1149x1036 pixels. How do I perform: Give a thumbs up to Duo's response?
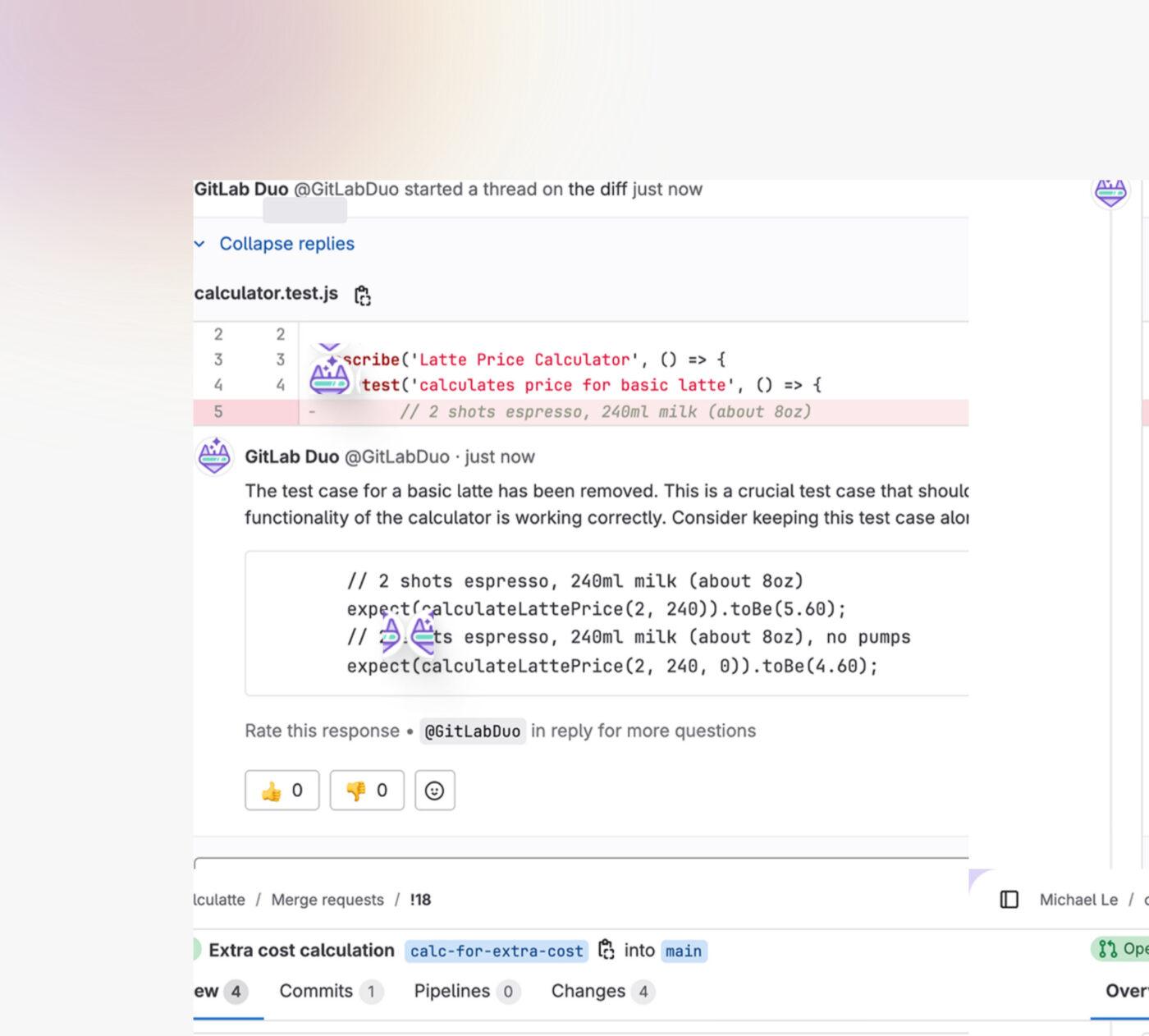(282, 791)
